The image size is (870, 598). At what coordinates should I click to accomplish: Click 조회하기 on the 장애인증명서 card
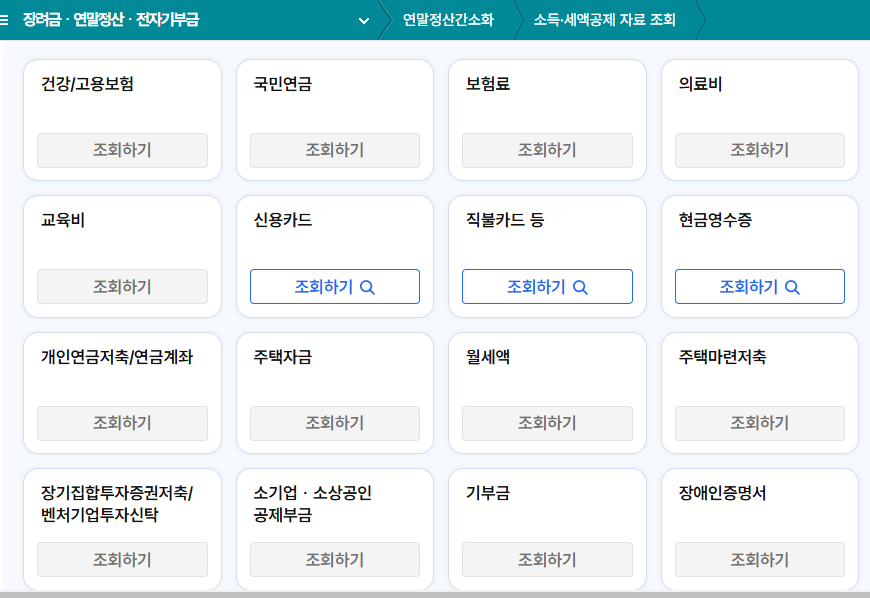point(759,559)
